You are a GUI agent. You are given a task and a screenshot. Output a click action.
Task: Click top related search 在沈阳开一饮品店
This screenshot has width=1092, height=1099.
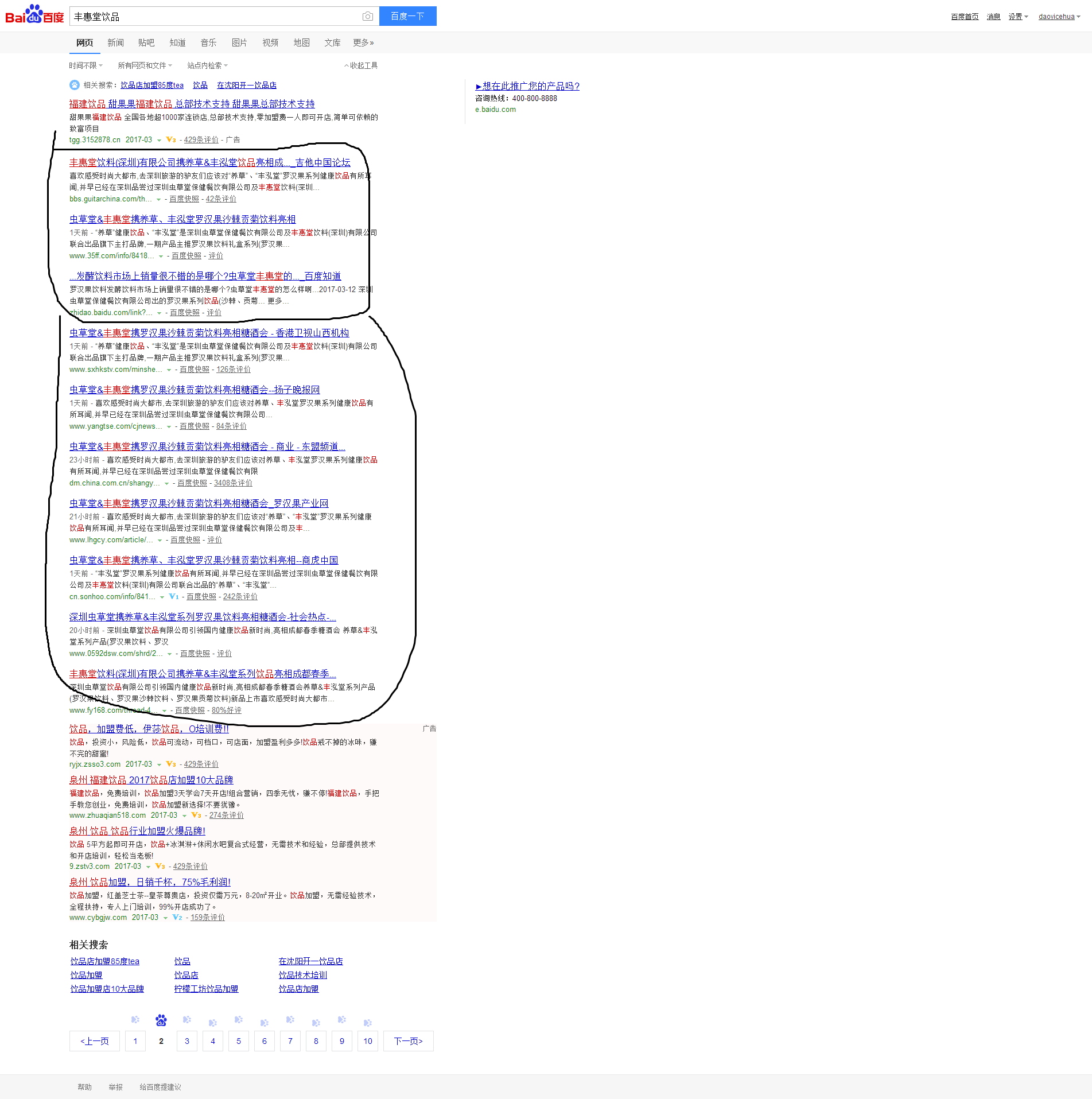(247, 85)
